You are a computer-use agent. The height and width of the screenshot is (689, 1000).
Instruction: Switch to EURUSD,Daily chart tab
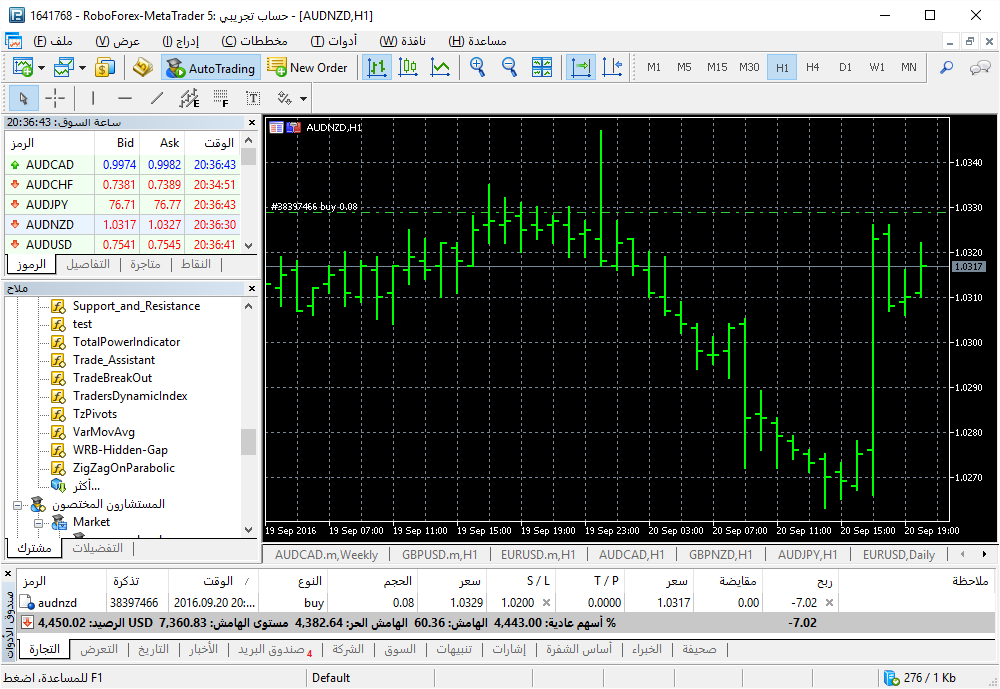point(898,554)
